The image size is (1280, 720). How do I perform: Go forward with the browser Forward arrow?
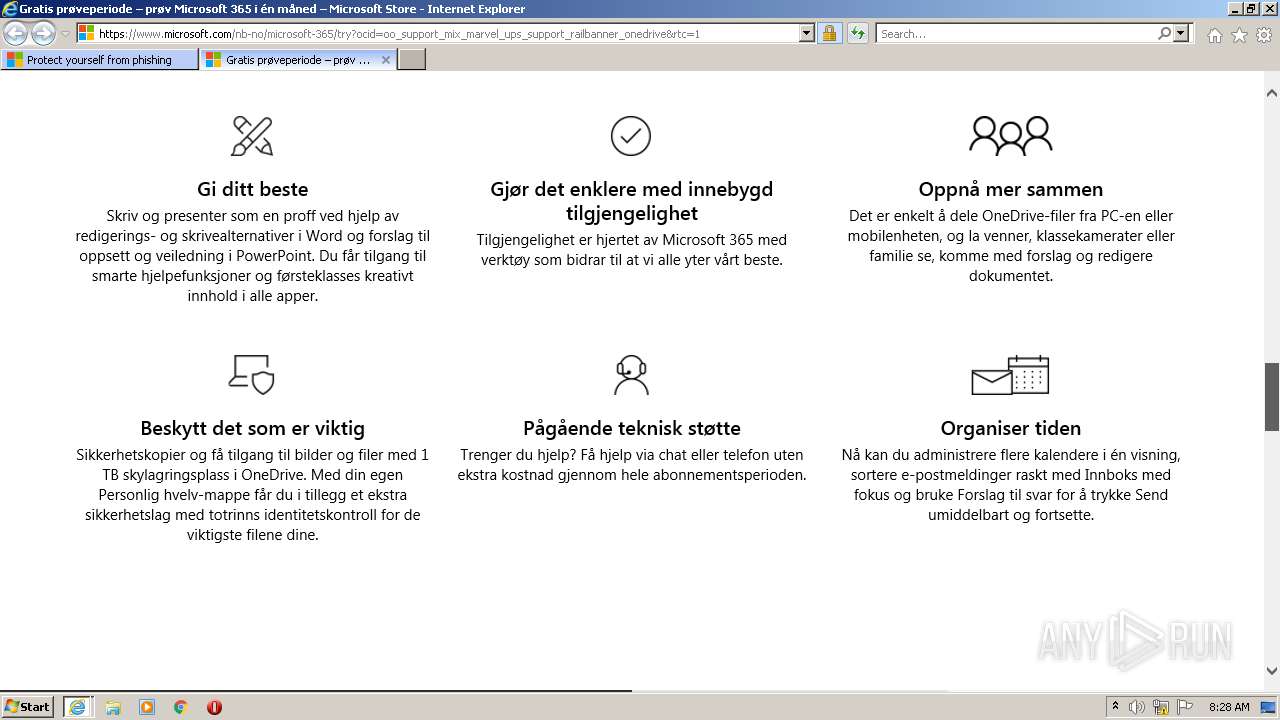point(43,34)
